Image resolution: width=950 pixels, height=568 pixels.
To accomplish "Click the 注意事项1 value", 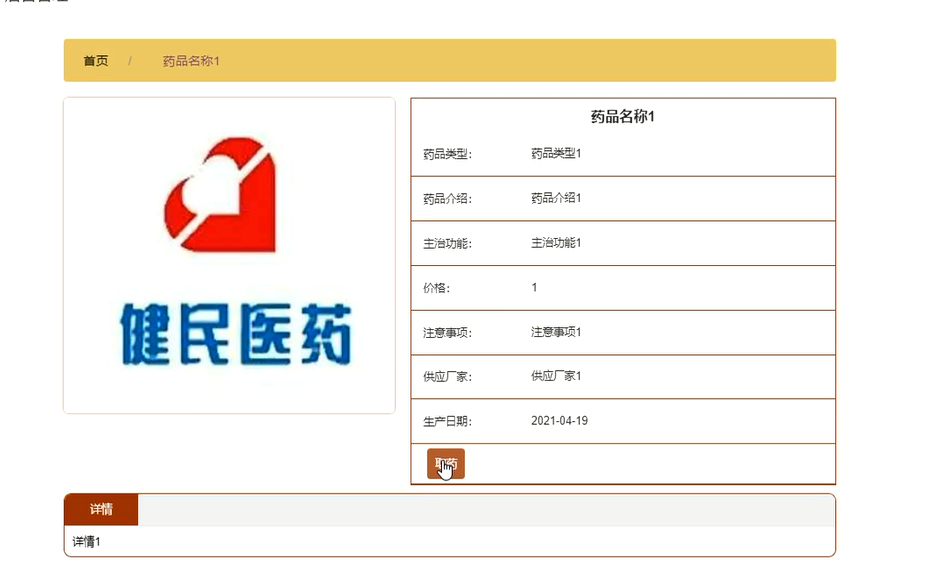I will click(556, 332).
